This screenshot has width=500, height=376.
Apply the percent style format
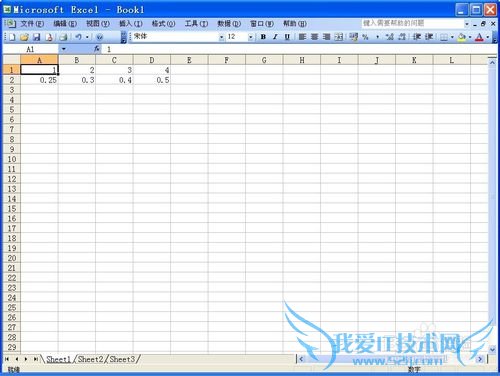pos(366,37)
